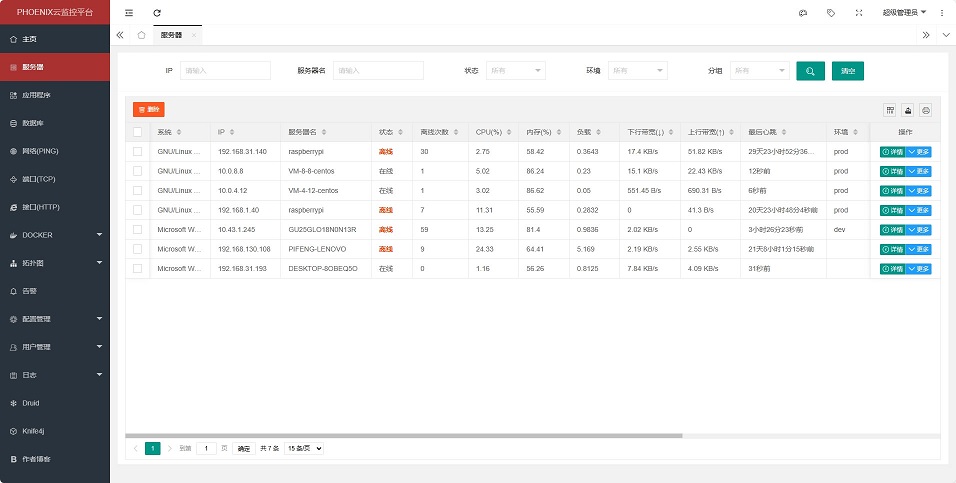The width and height of the screenshot is (956, 483).
Task: Toggle fullscreen mode icon
Action: click(859, 13)
